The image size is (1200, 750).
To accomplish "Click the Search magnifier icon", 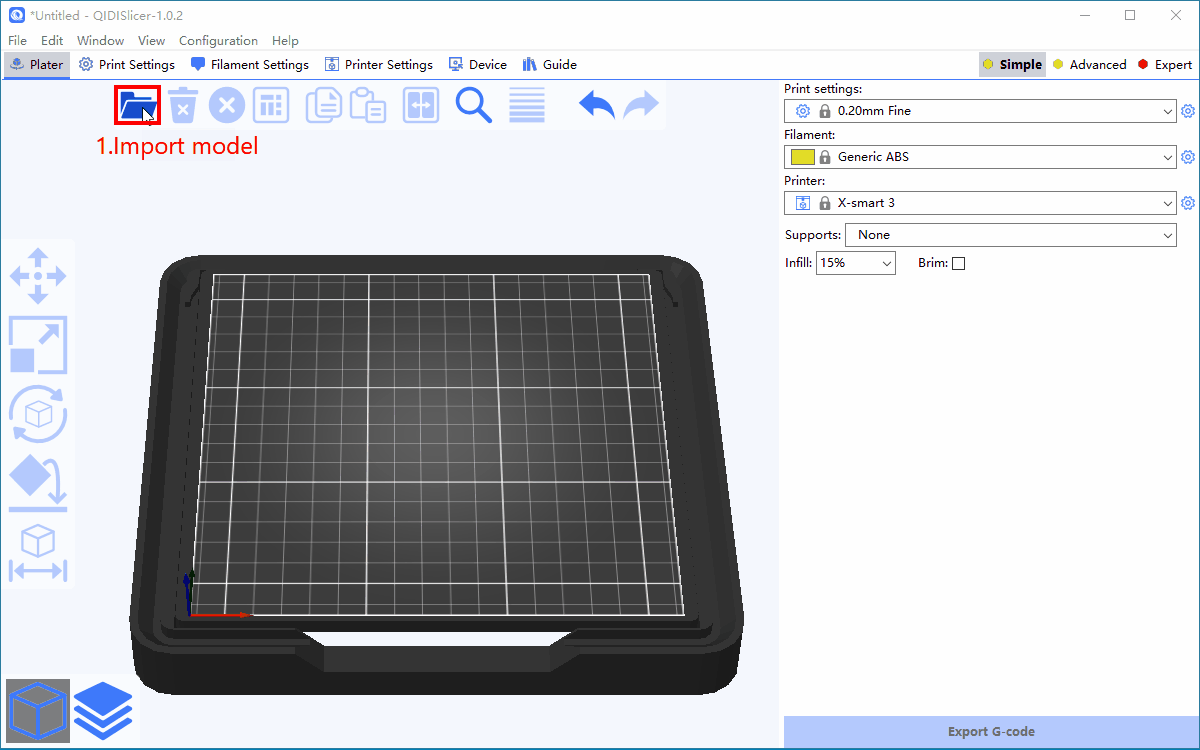I will point(473,105).
